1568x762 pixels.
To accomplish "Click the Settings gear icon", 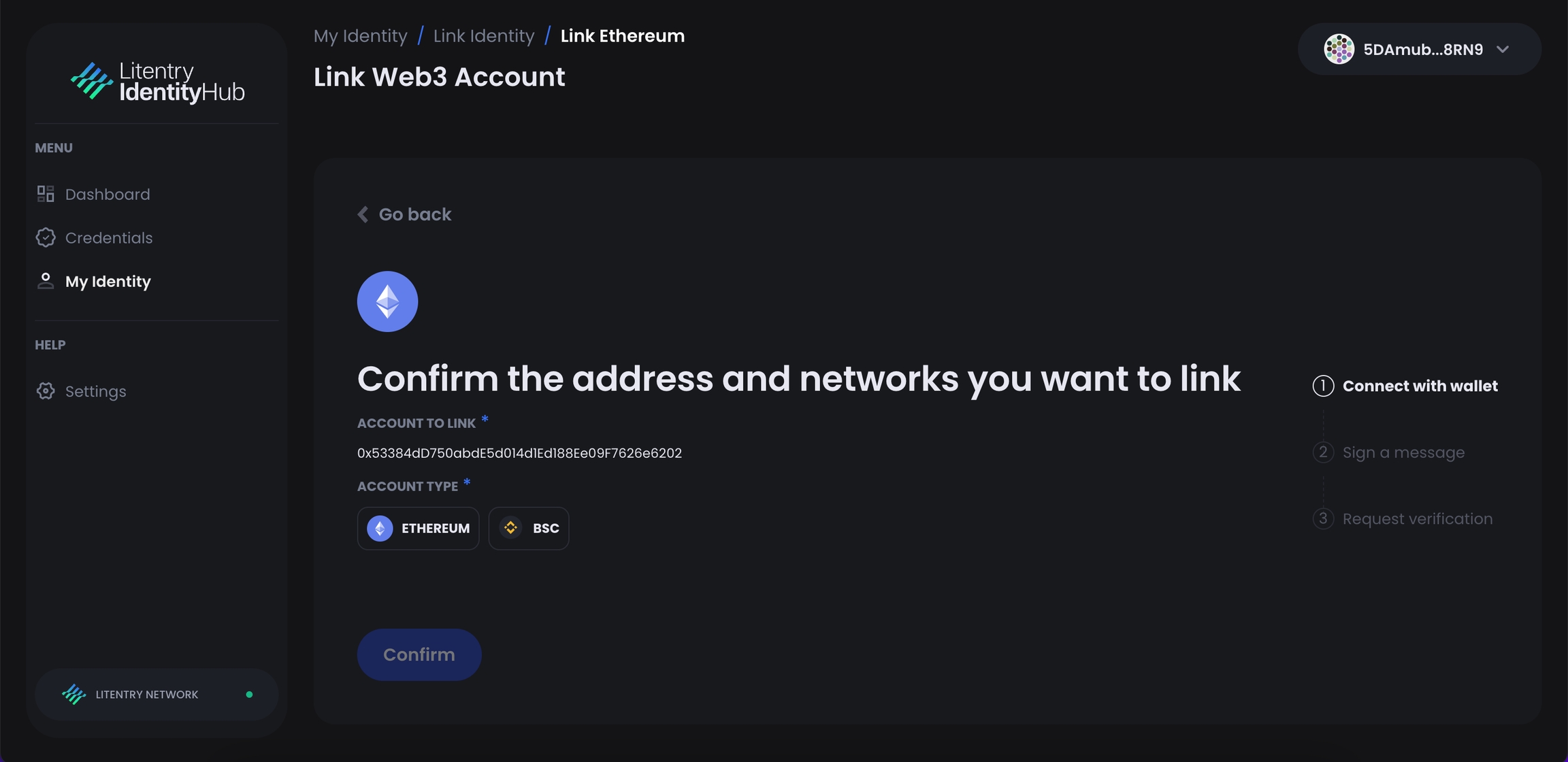I will click(46, 391).
